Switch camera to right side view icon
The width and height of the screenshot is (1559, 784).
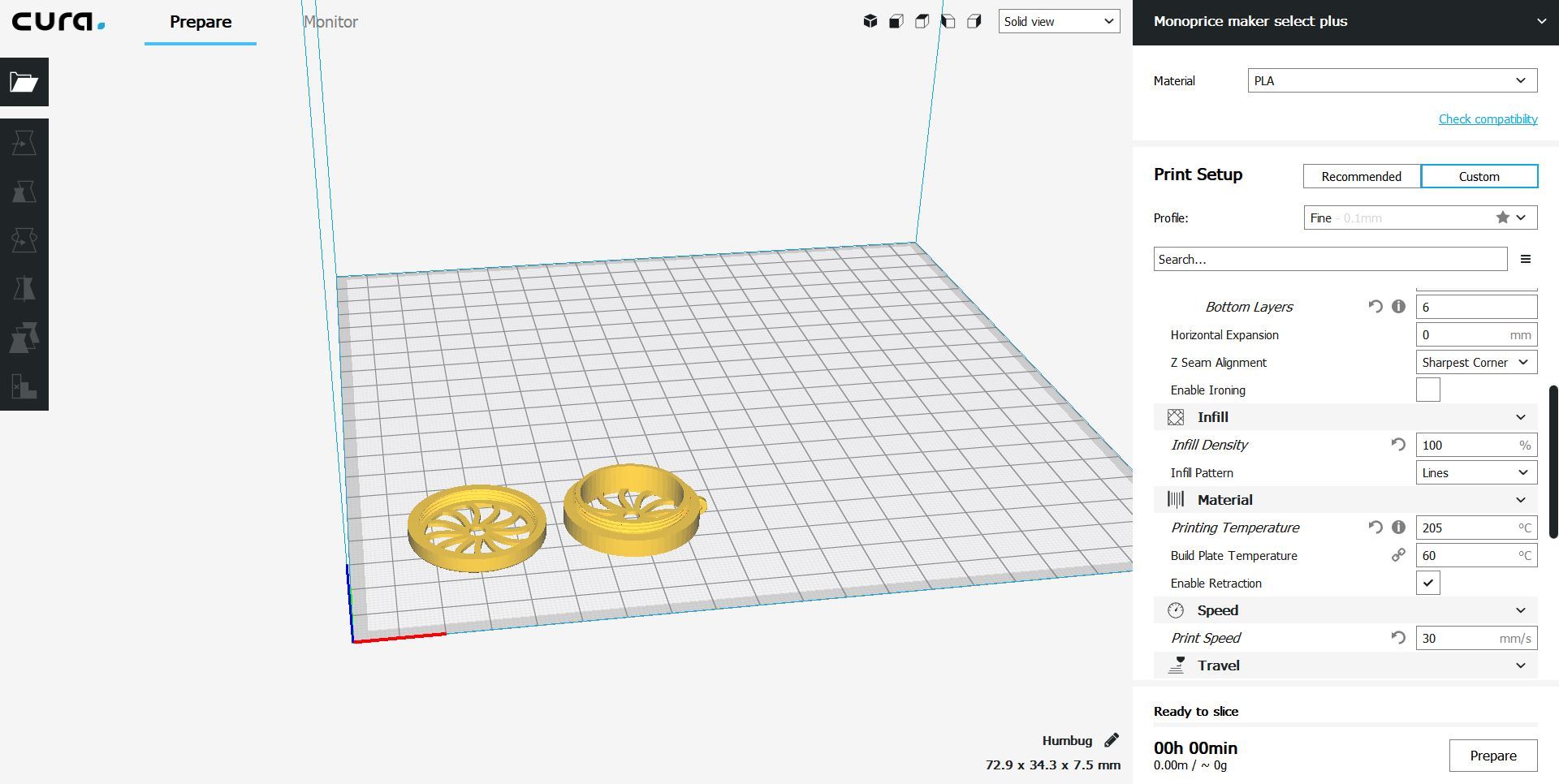pos(974,21)
